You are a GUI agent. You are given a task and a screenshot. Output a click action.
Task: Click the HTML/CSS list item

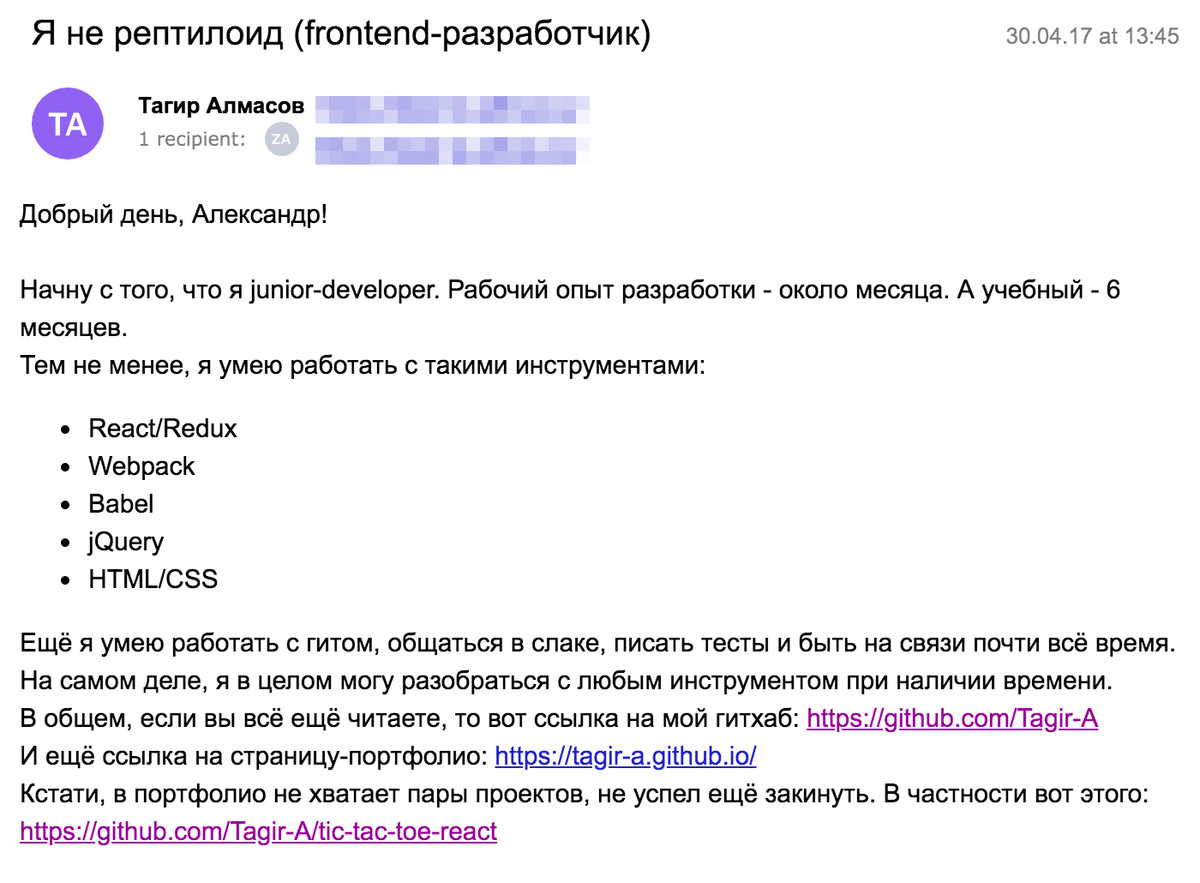point(153,579)
